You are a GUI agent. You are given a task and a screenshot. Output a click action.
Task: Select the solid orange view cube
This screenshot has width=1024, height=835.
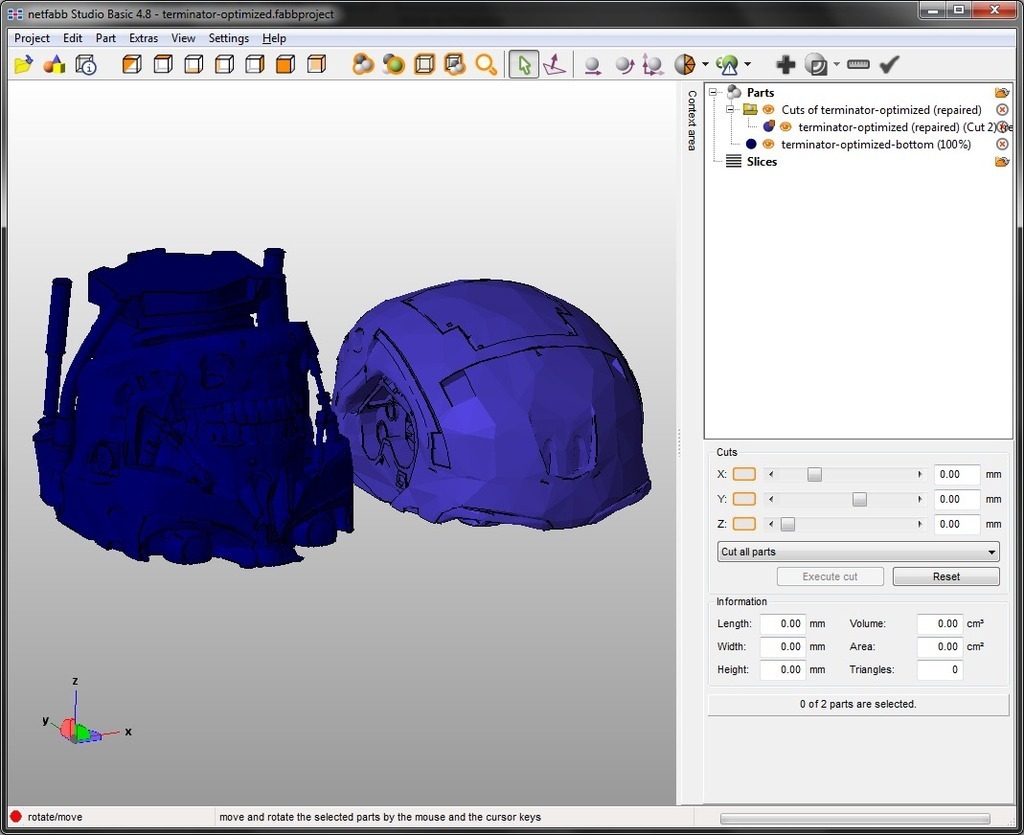coord(285,64)
